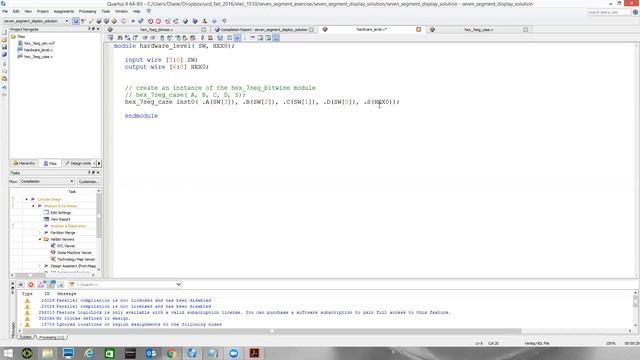Collapse the Compile Design task node
640x360 pixels.
point(27,199)
